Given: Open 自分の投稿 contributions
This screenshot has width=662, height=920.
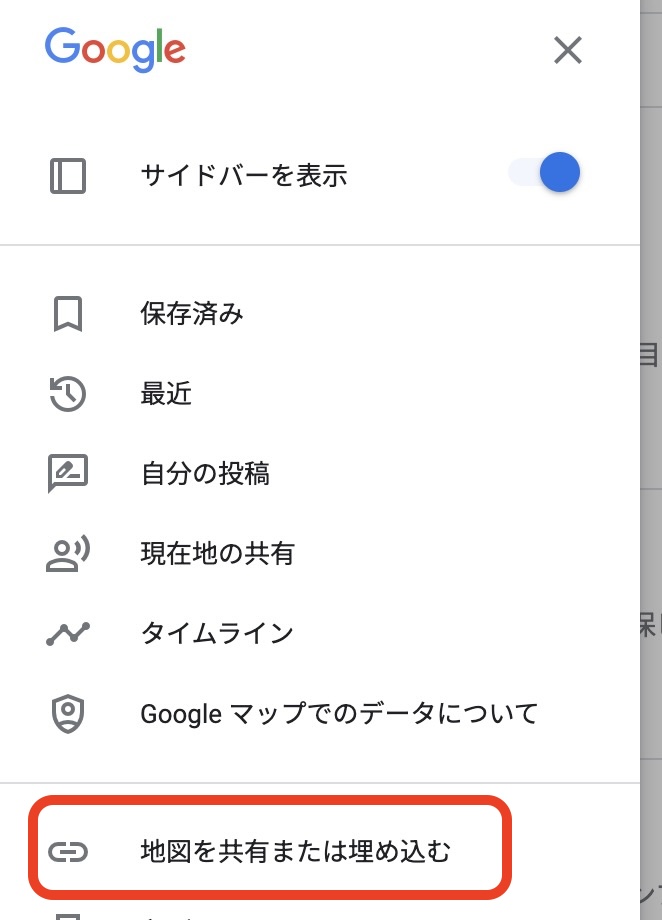Looking at the screenshot, I should click(205, 473).
